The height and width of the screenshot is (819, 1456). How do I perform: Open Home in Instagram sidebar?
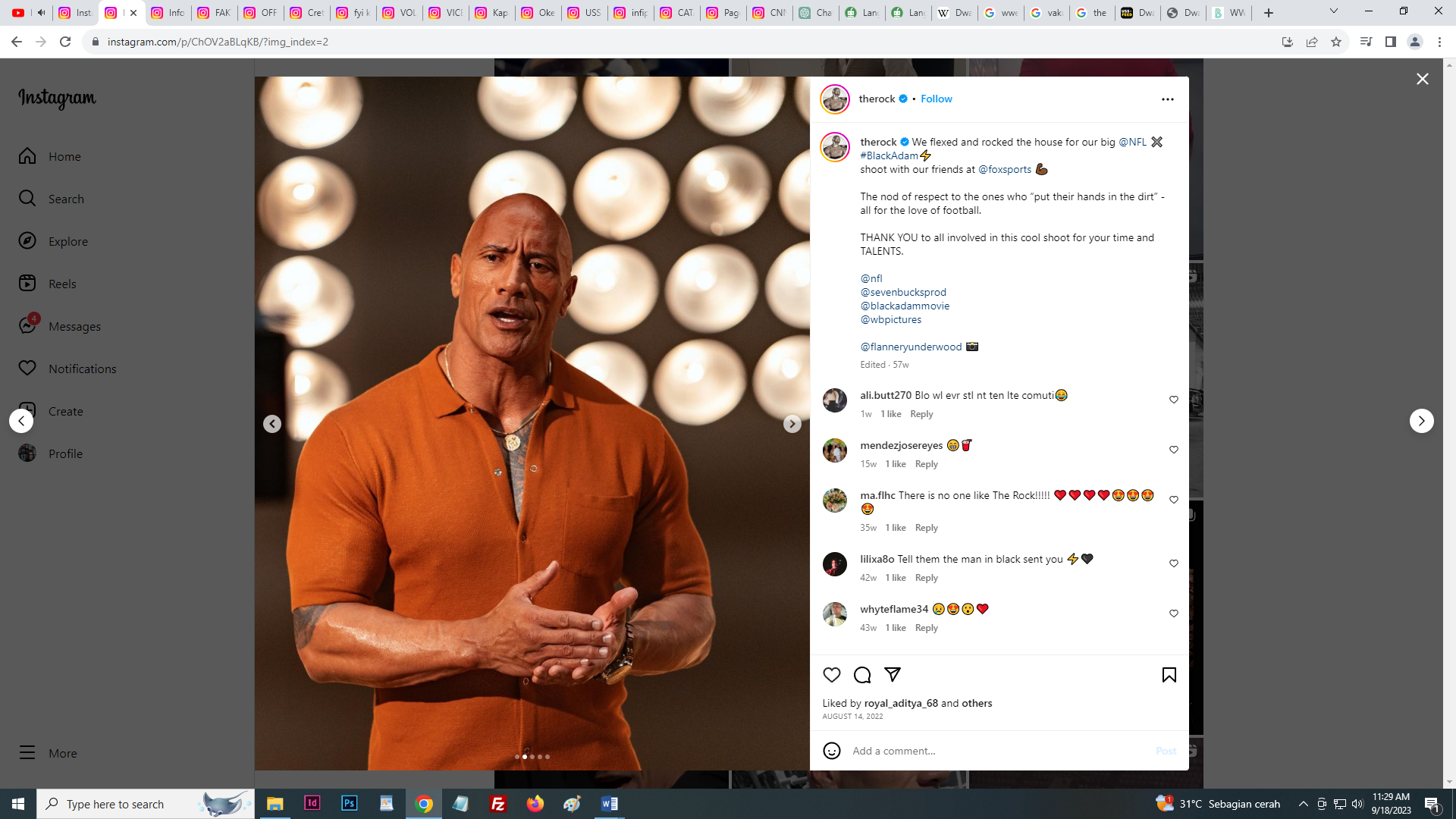50,156
